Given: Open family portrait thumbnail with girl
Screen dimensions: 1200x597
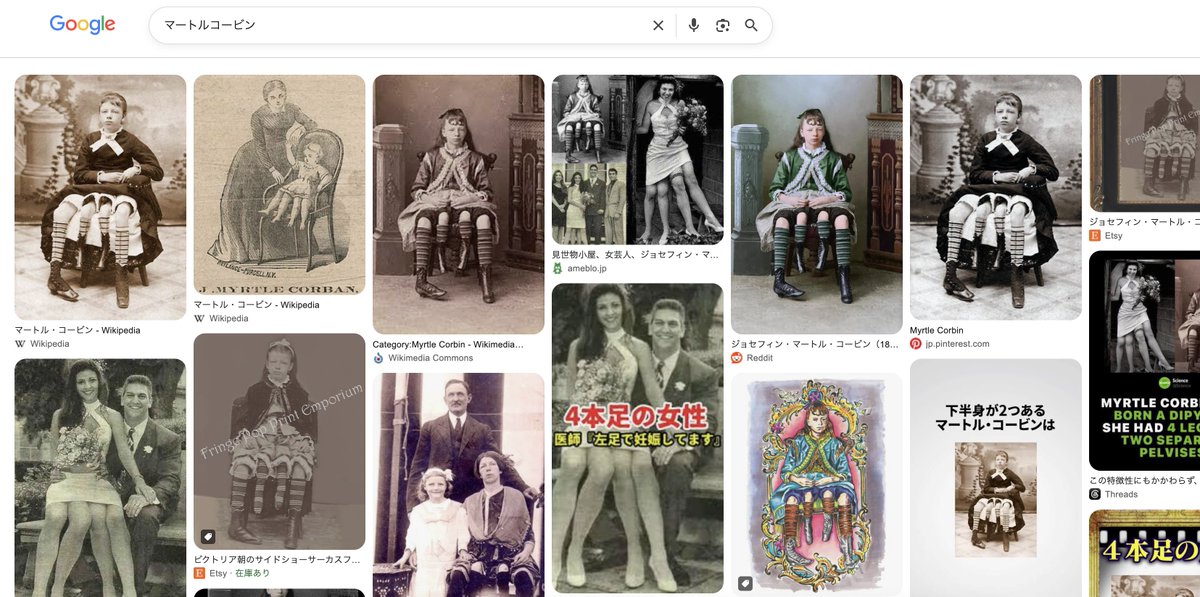Looking at the screenshot, I should (x=458, y=485).
